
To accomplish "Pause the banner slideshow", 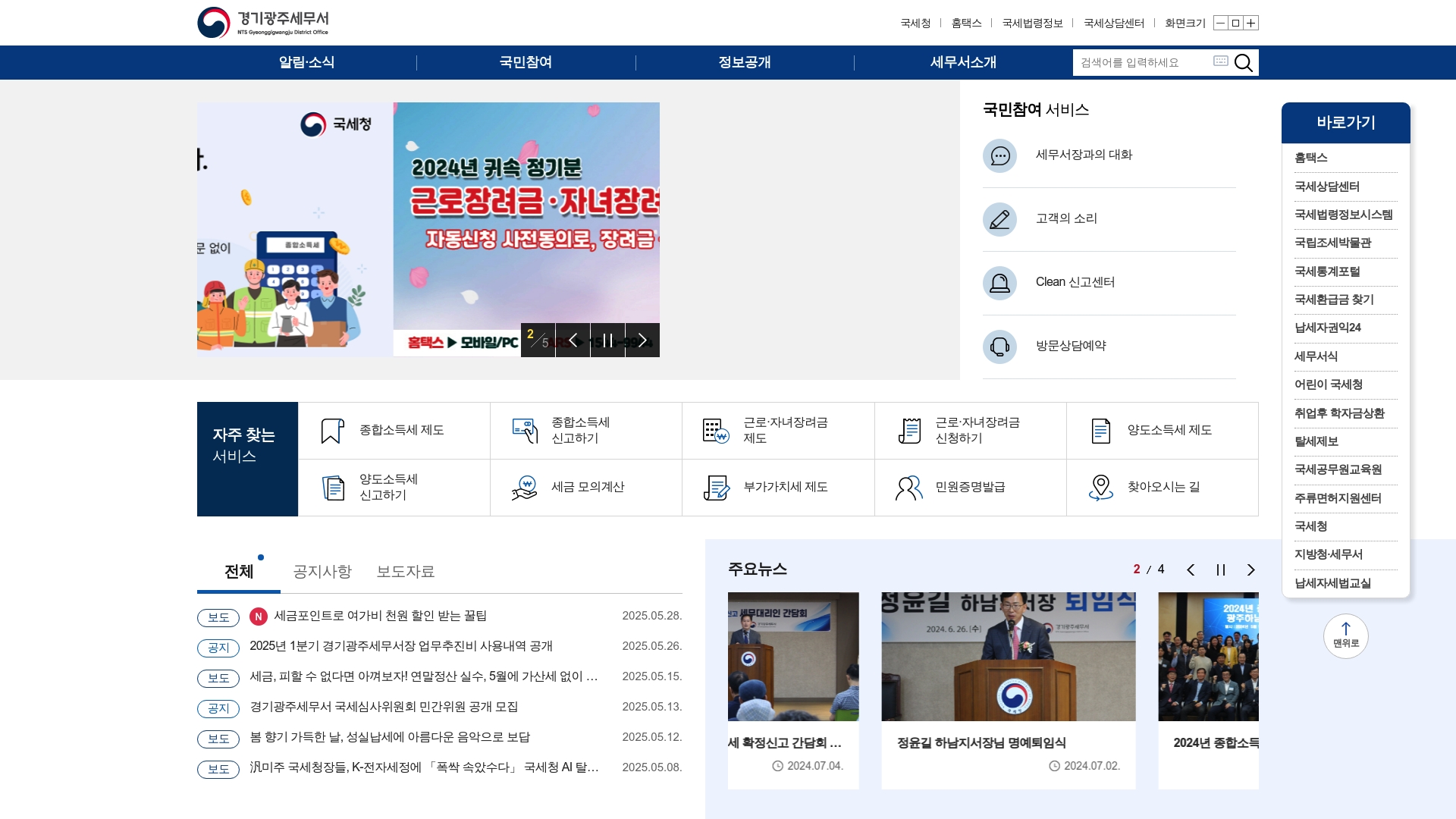I will pos(607,340).
